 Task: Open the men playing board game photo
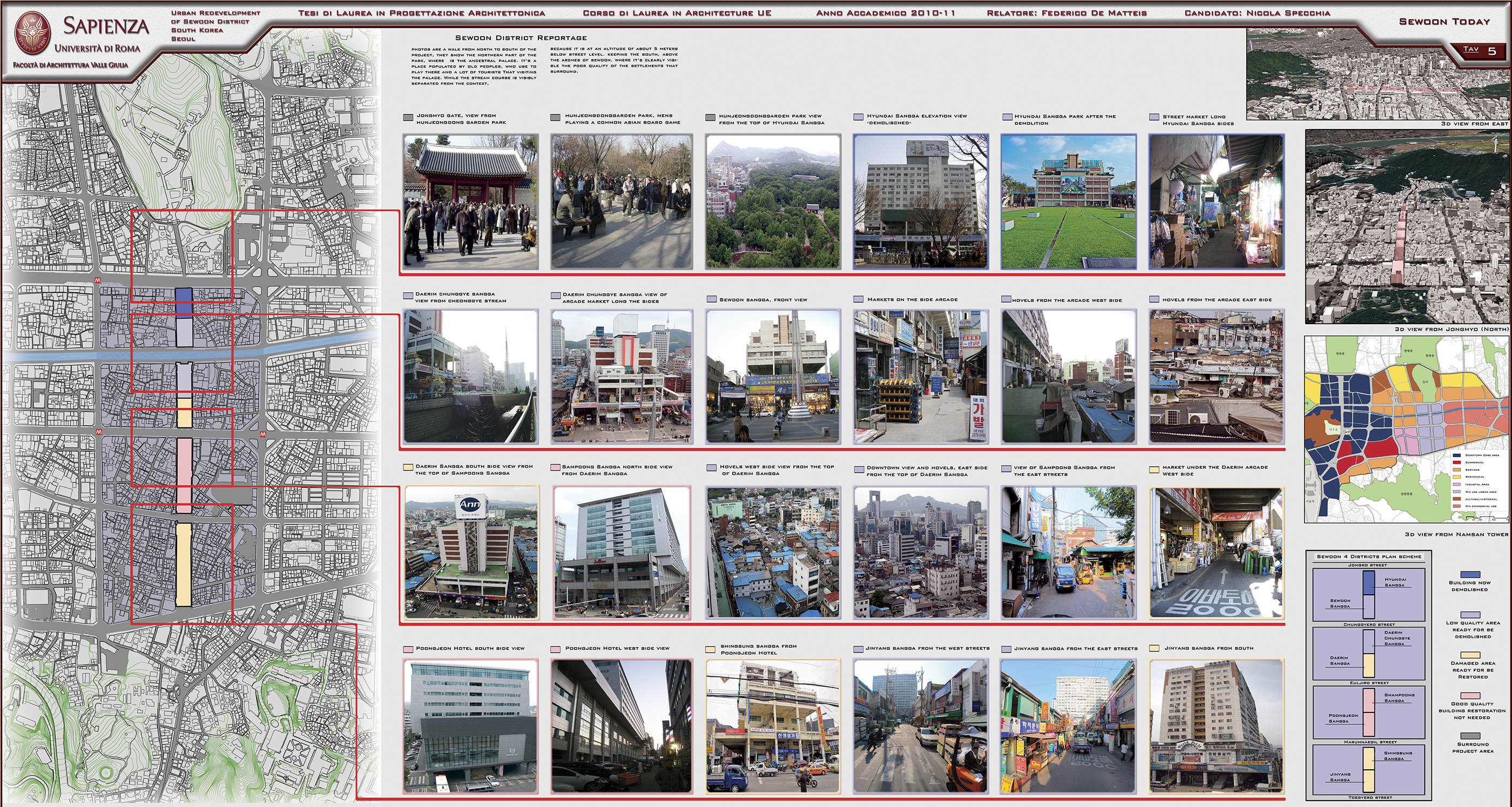pos(622,202)
